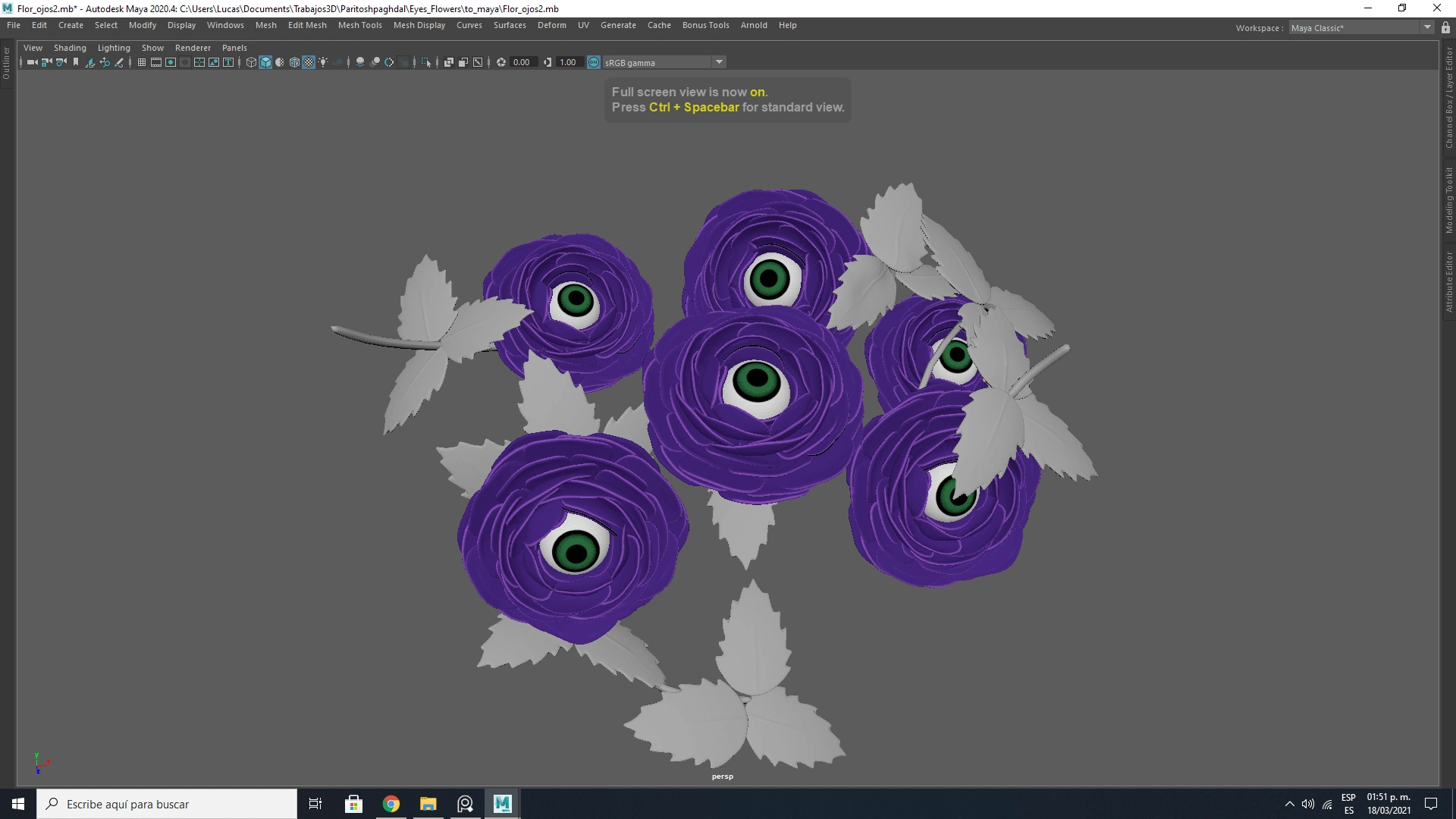Expand the Channel Box / Layer Editor tab
This screenshot has width=1456, height=819.
point(1448,97)
